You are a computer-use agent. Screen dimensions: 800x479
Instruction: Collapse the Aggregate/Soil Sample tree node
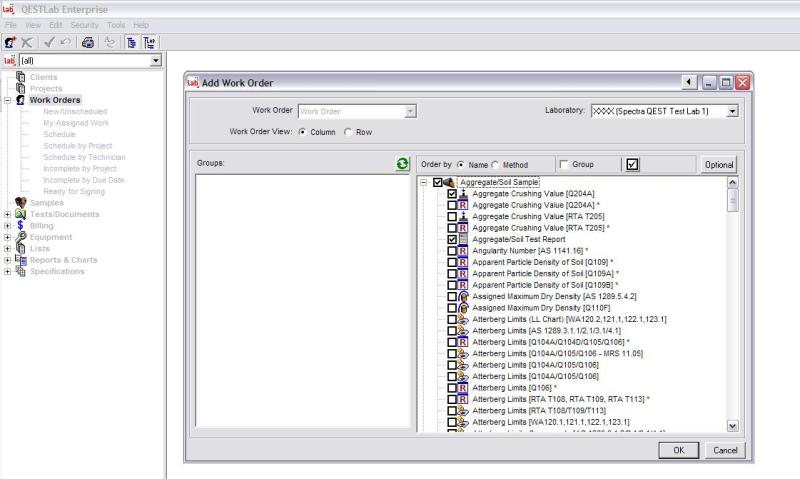tap(425, 183)
